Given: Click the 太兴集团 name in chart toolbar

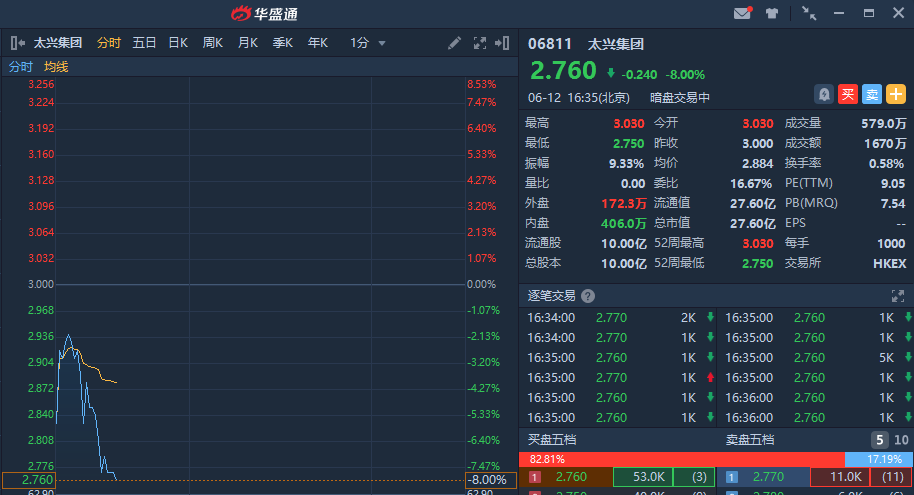Looking at the screenshot, I should click(x=57, y=43).
